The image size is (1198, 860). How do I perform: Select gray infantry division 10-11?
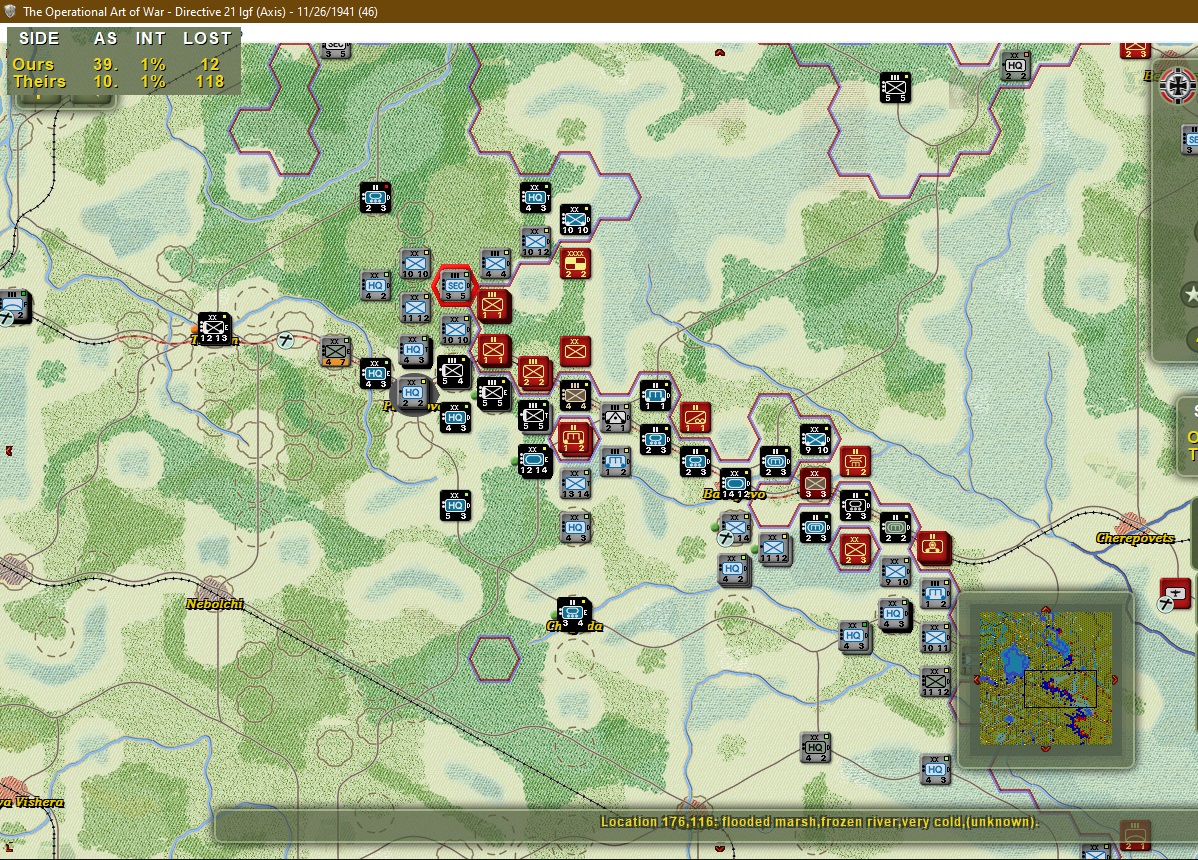point(934,638)
